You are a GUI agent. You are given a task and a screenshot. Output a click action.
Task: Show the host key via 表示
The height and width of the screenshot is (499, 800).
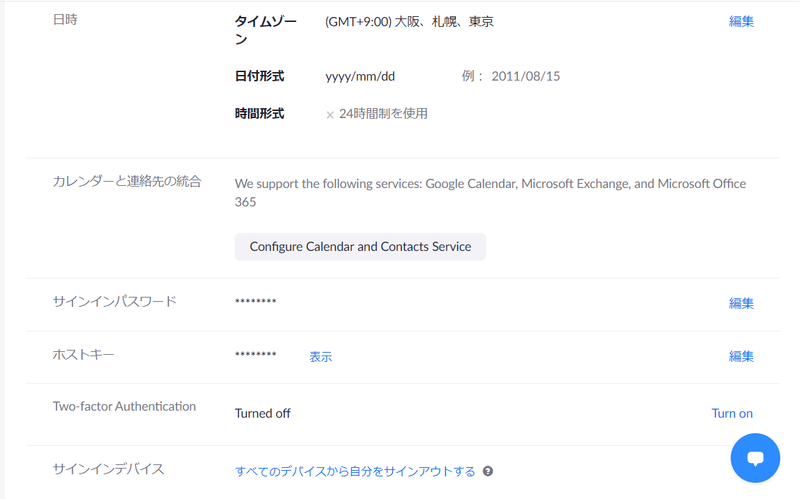pos(320,357)
